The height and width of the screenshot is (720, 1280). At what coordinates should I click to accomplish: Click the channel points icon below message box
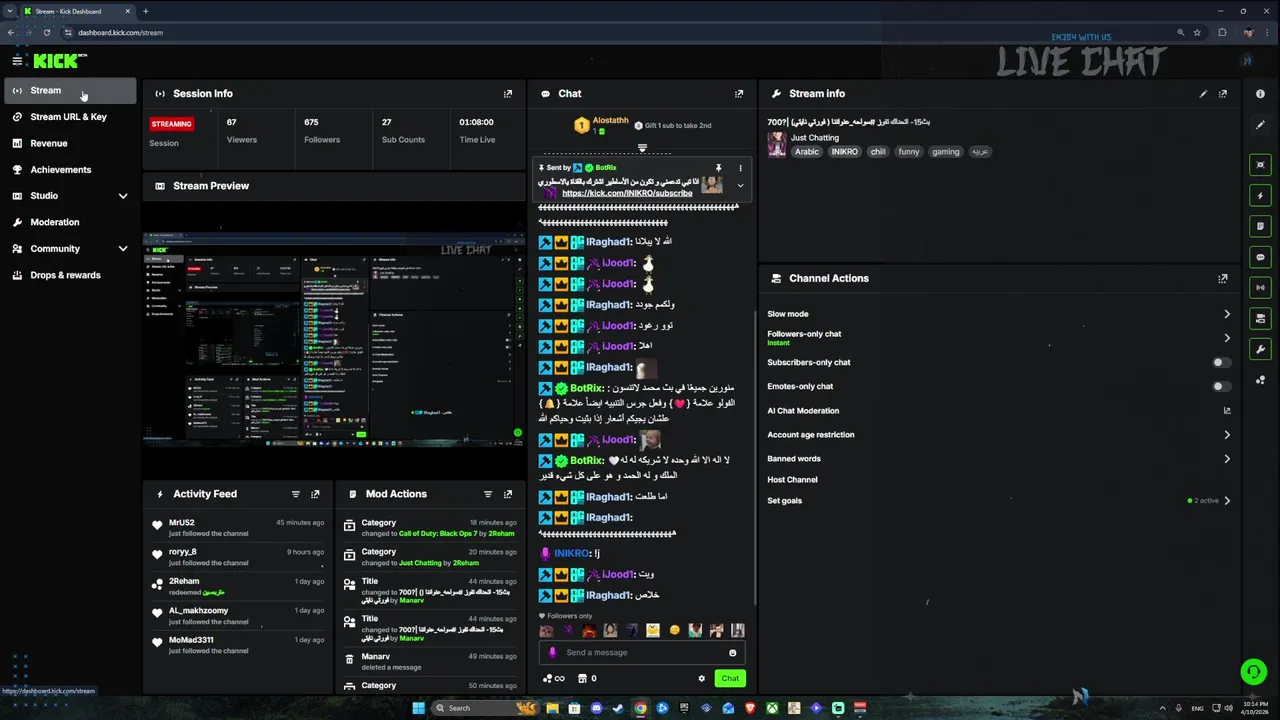(555, 679)
